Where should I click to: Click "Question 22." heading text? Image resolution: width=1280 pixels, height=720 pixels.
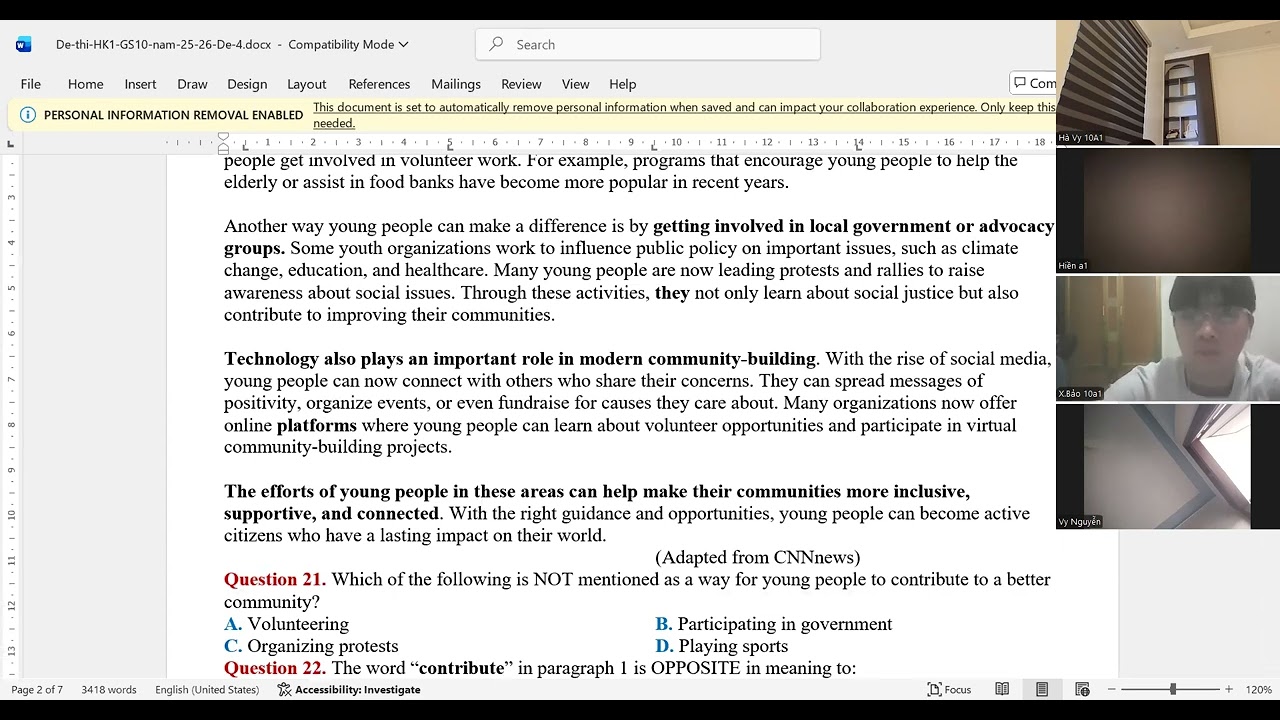tap(275, 668)
